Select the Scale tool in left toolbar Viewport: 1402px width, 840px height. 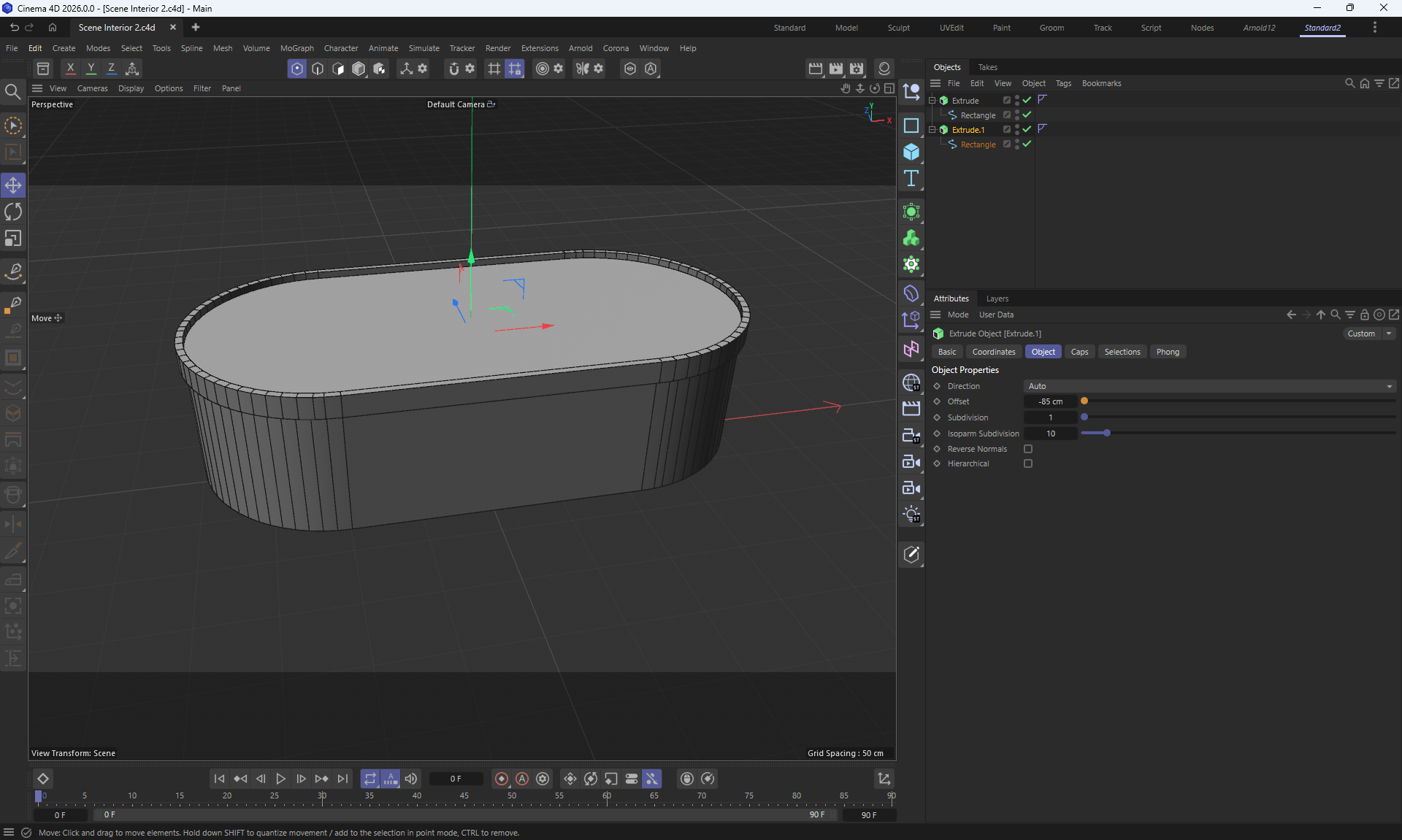pyautogui.click(x=13, y=239)
